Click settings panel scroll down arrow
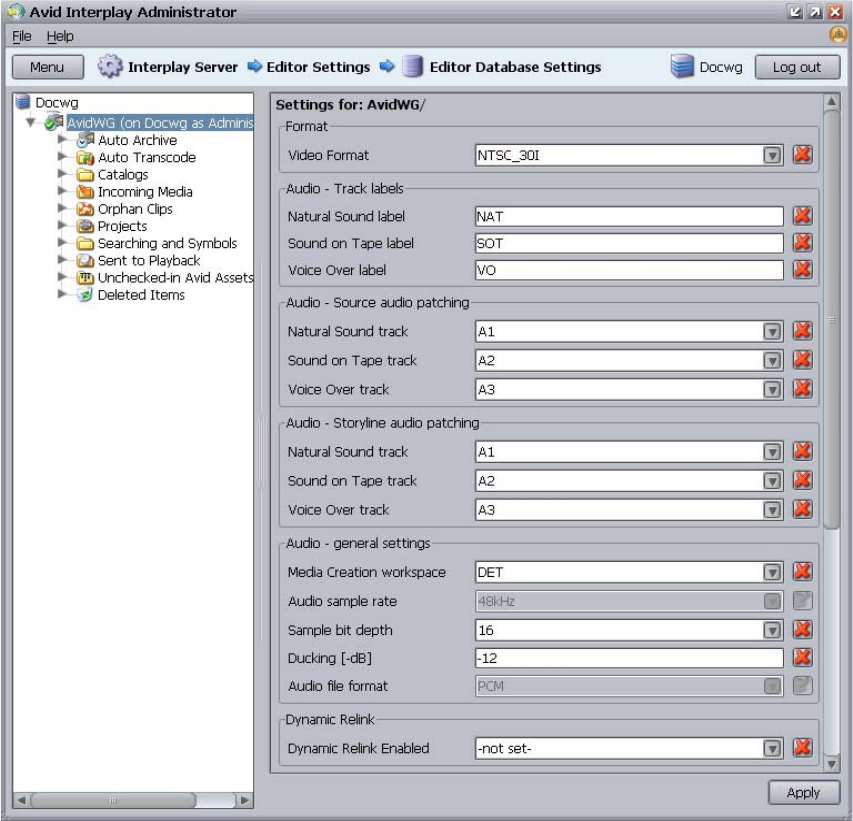The image size is (853, 821). (x=831, y=764)
